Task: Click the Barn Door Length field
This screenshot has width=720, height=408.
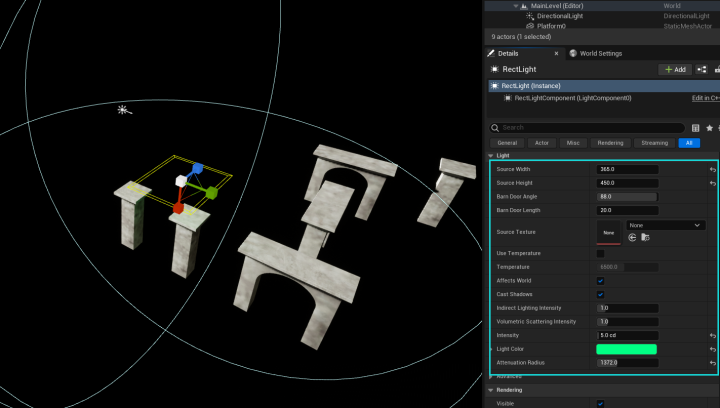Action: pos(627,211)
